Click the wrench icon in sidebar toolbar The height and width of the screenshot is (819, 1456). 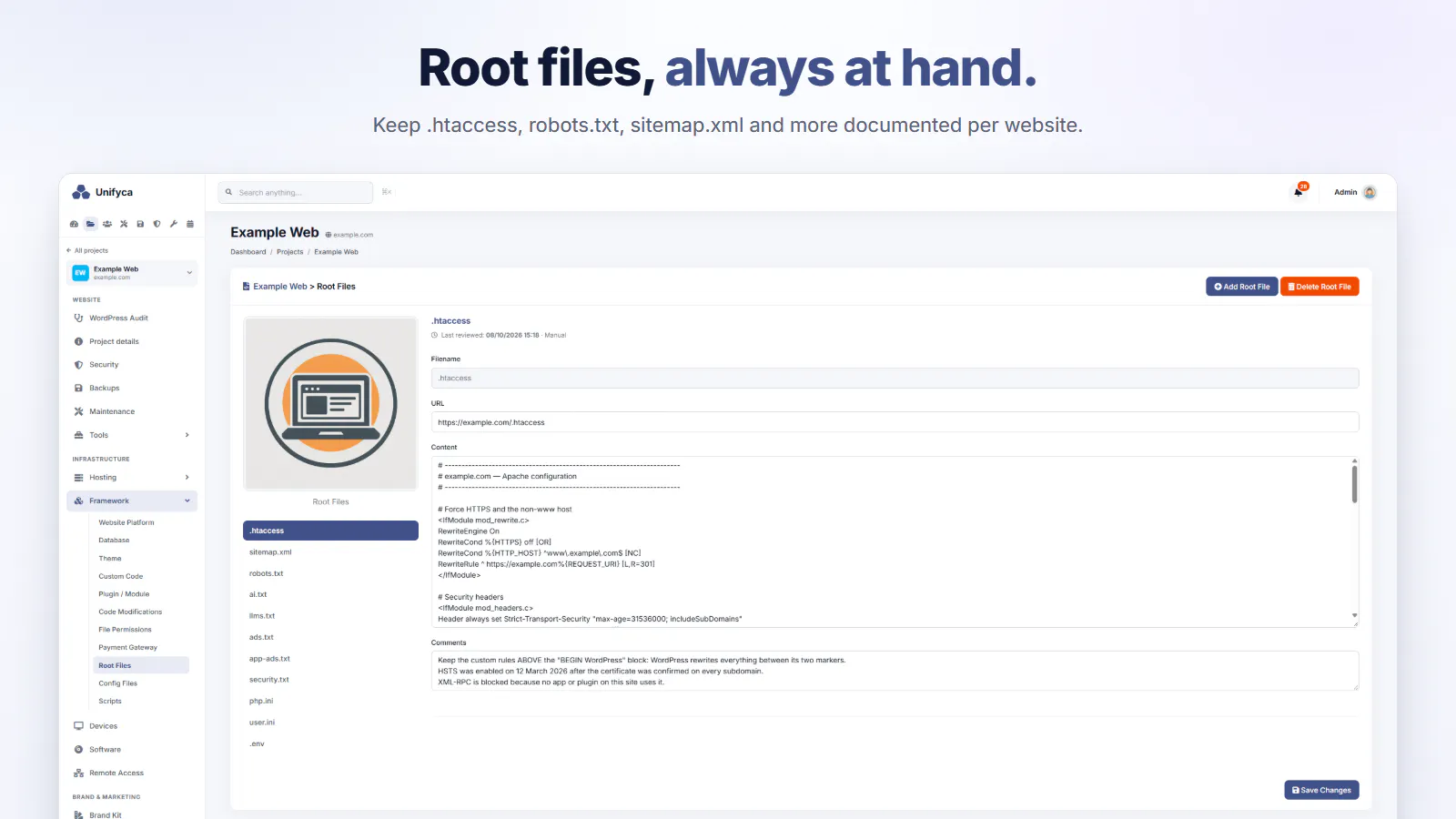173,224
